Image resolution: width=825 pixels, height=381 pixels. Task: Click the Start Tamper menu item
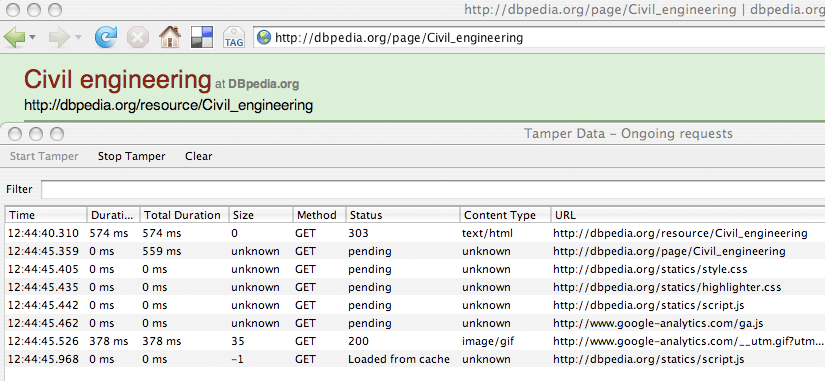(44, 156)
